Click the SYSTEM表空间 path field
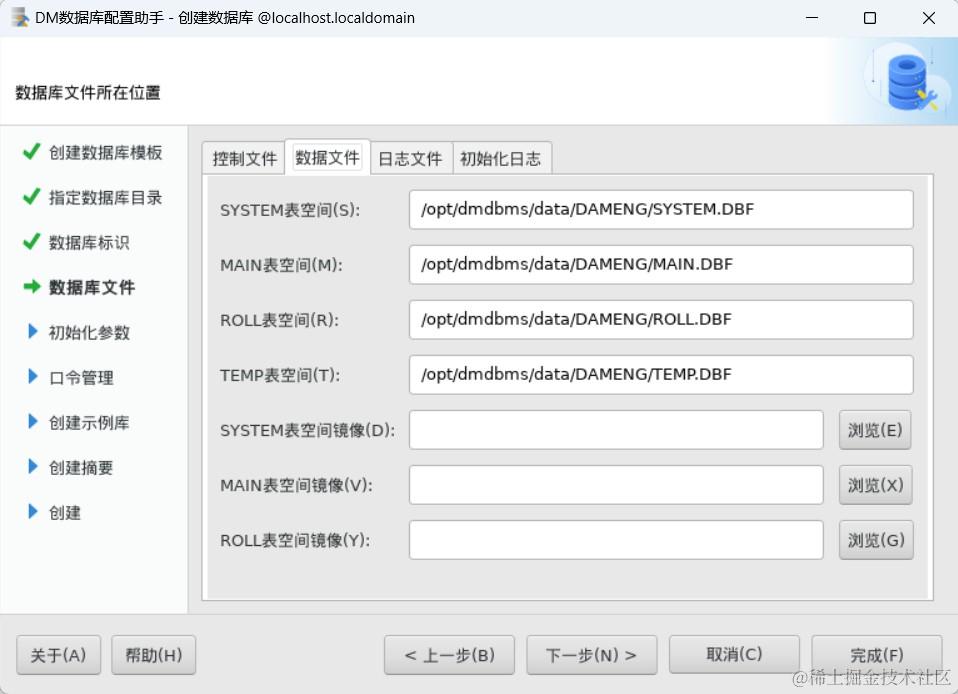 pos(661,210)
